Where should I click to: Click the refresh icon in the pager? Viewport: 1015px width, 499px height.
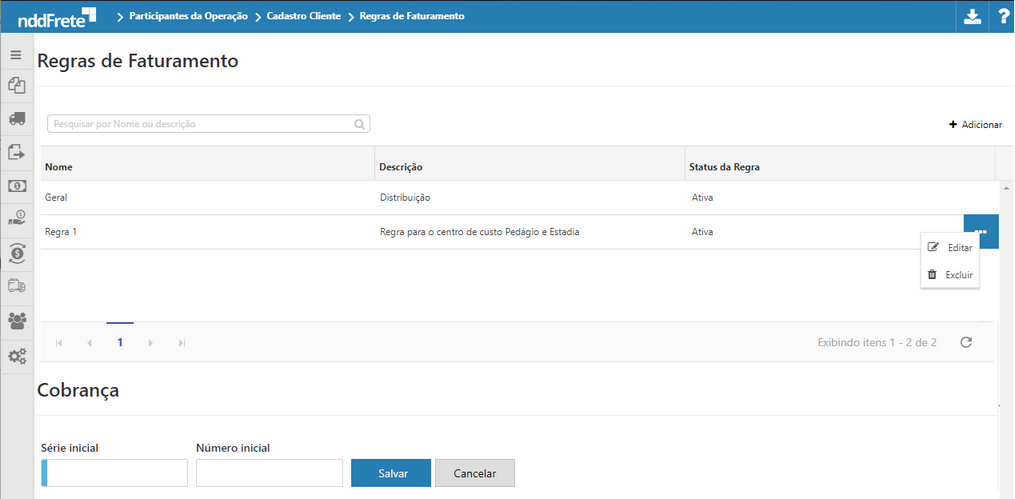(x=966, y=342)
